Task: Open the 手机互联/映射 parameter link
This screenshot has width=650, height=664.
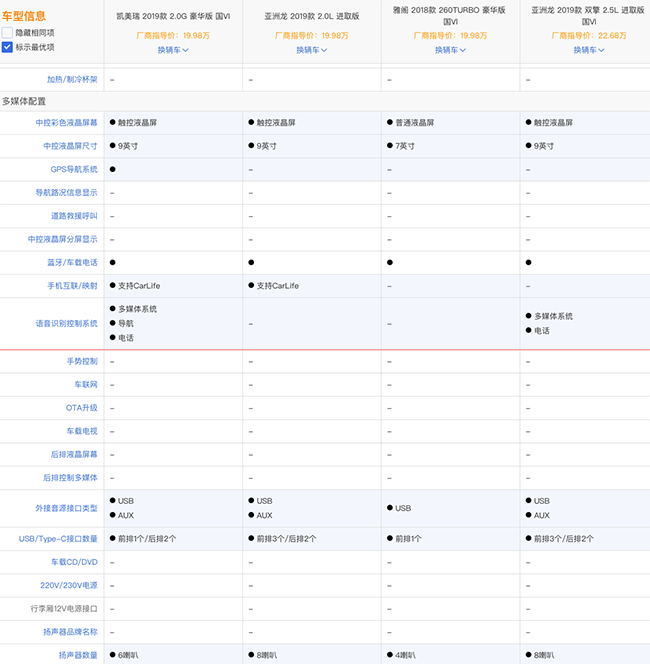Action: tap(72, 286)
